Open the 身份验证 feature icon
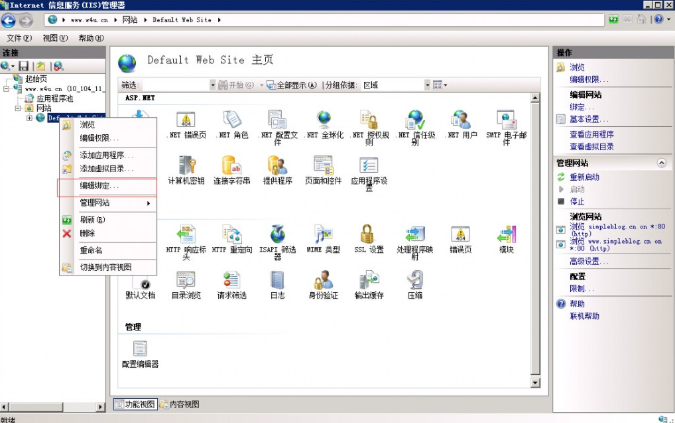 (323, 280)
